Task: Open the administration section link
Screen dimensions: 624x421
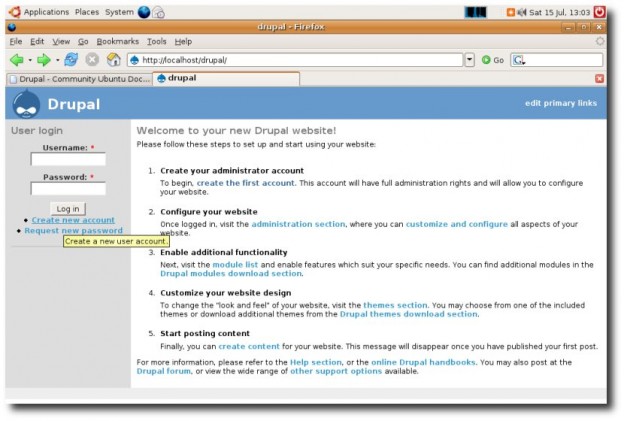Action: (298, 224)
